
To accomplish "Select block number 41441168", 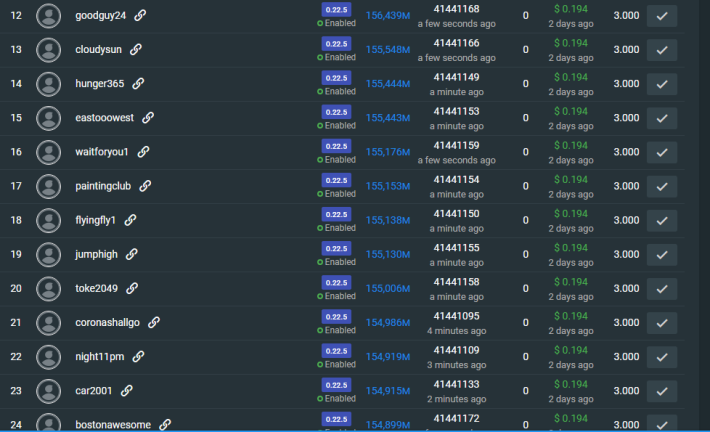I will pyautogui.click(x=456, y=9).
